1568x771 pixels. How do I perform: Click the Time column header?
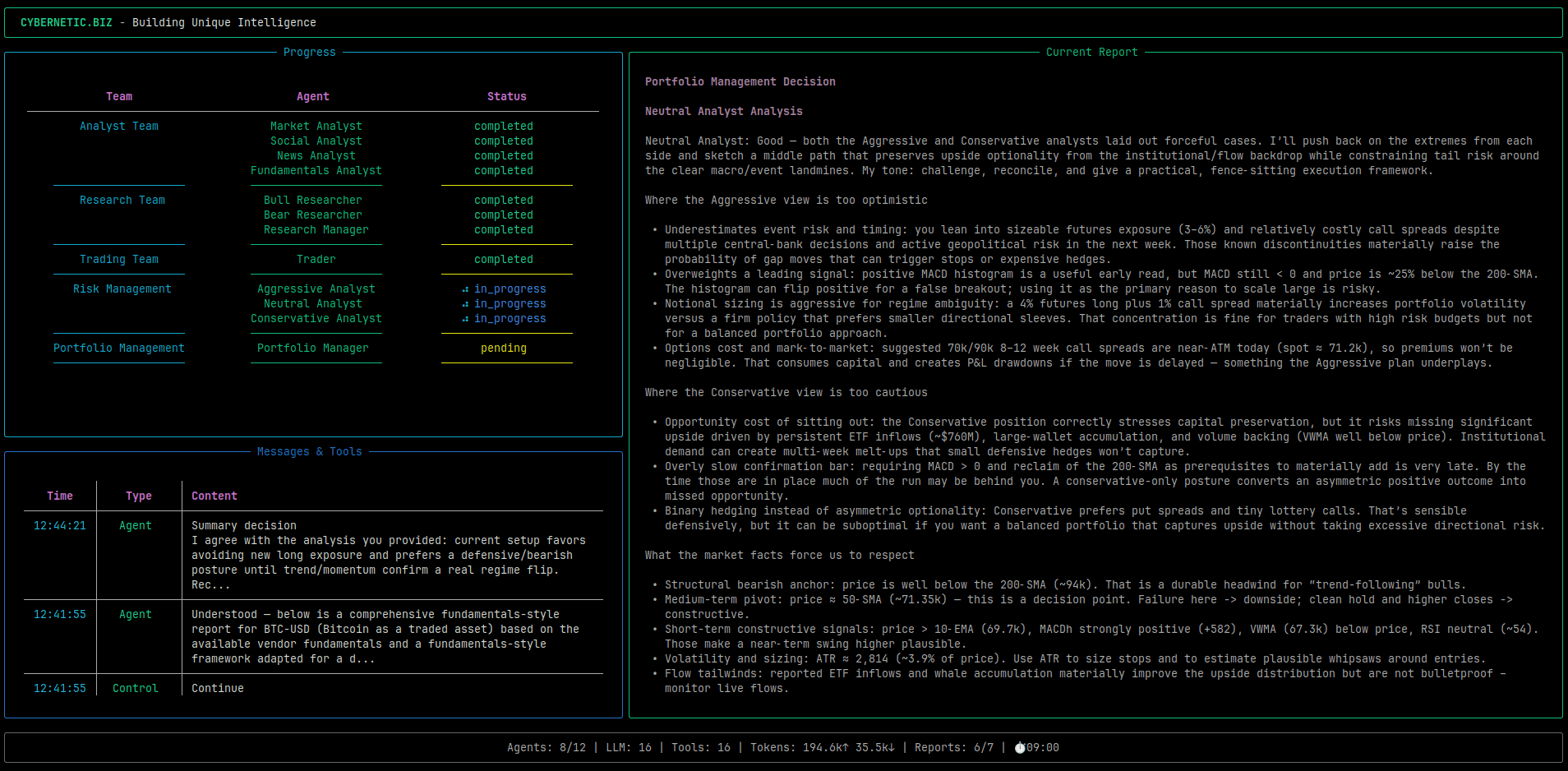point(60,496)
